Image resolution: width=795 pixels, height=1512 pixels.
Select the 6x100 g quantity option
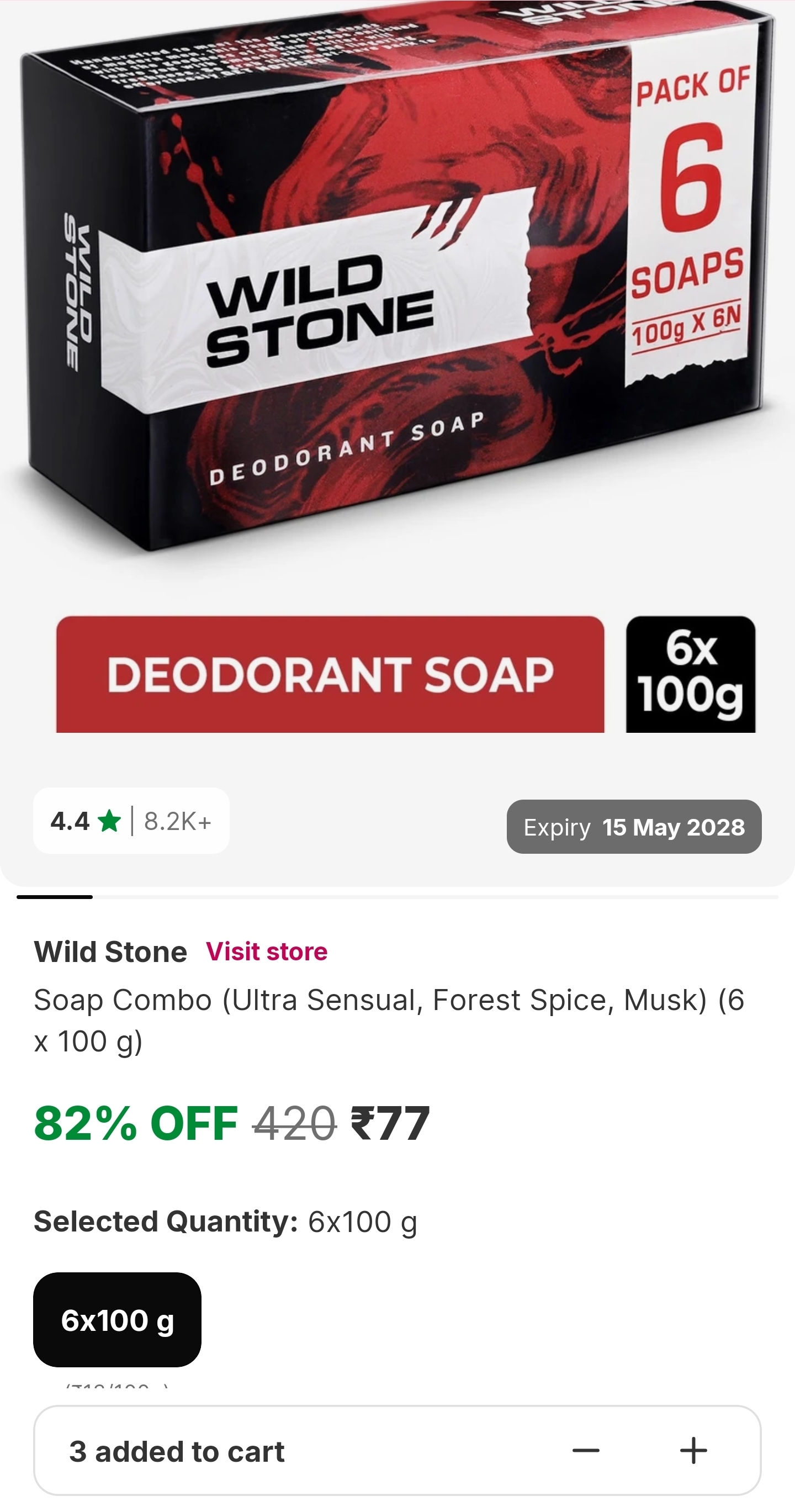pos(118,1319)
